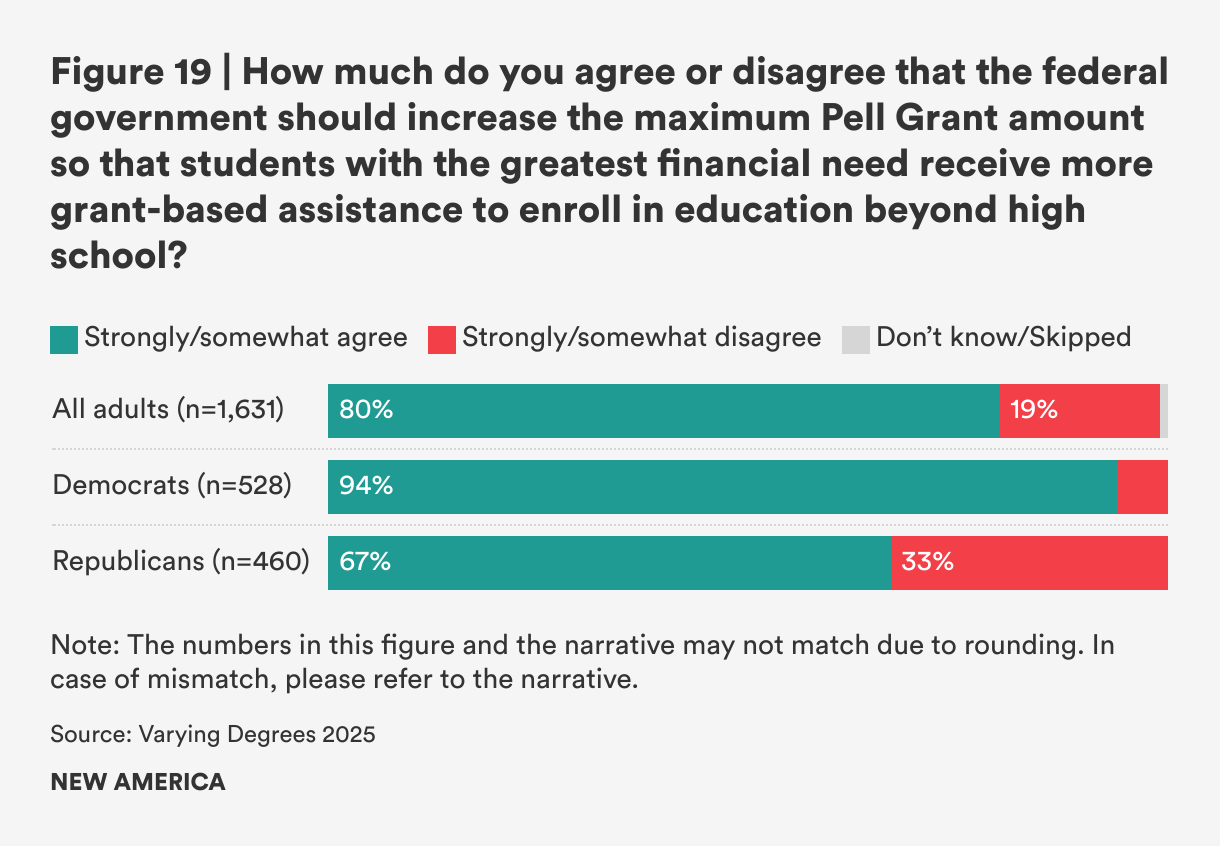Click the Democrats (n=528) row label

(172, 485)
